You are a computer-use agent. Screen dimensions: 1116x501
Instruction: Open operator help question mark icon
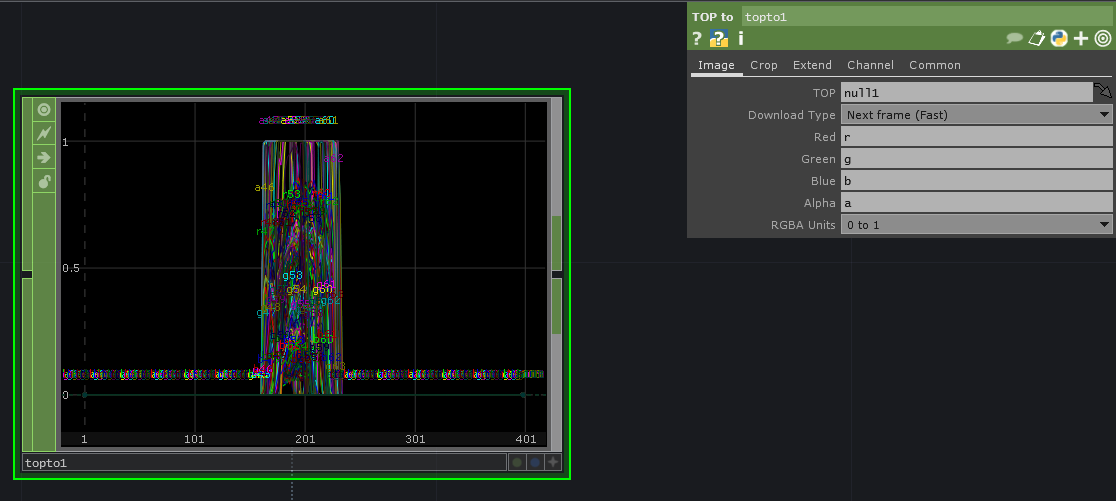697,39
